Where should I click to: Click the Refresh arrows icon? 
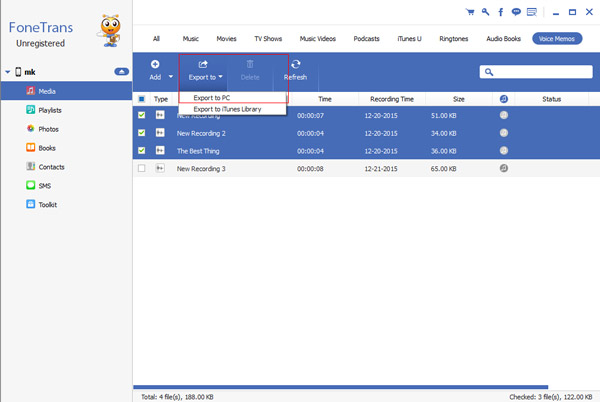295,64
